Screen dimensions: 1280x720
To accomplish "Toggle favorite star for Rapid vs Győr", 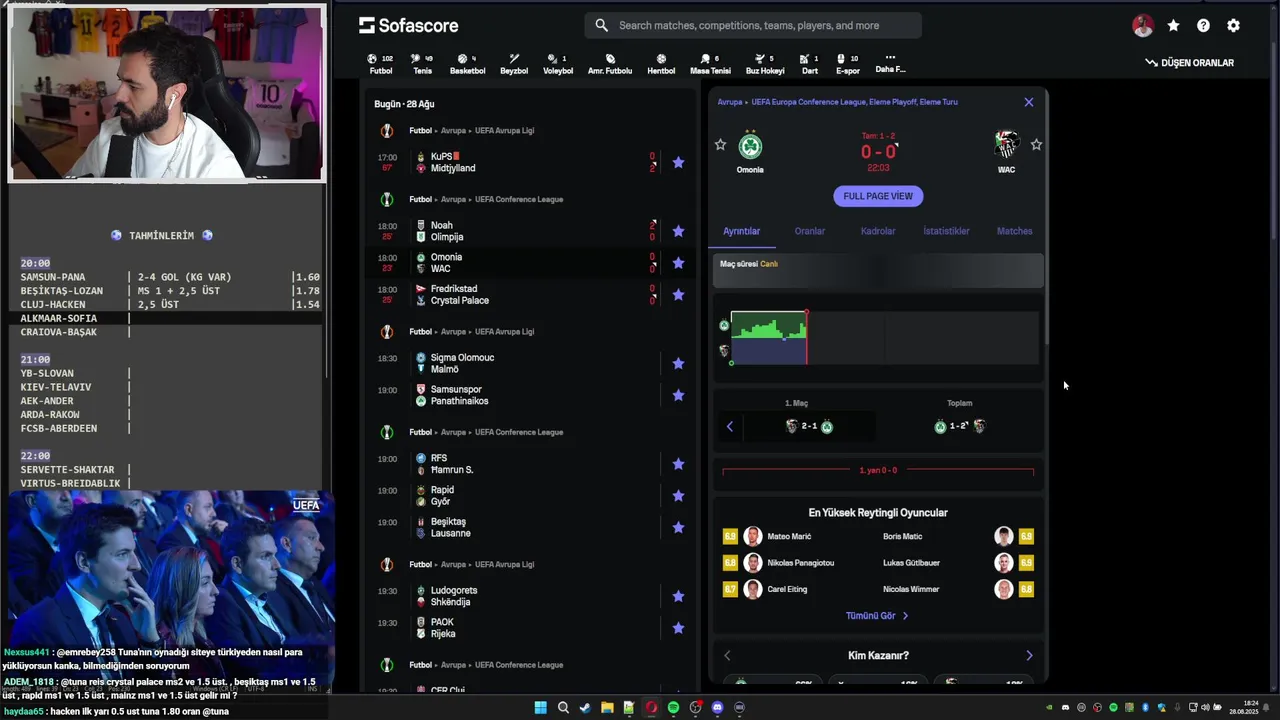I will pyautogui.click(x=678, y=496).
